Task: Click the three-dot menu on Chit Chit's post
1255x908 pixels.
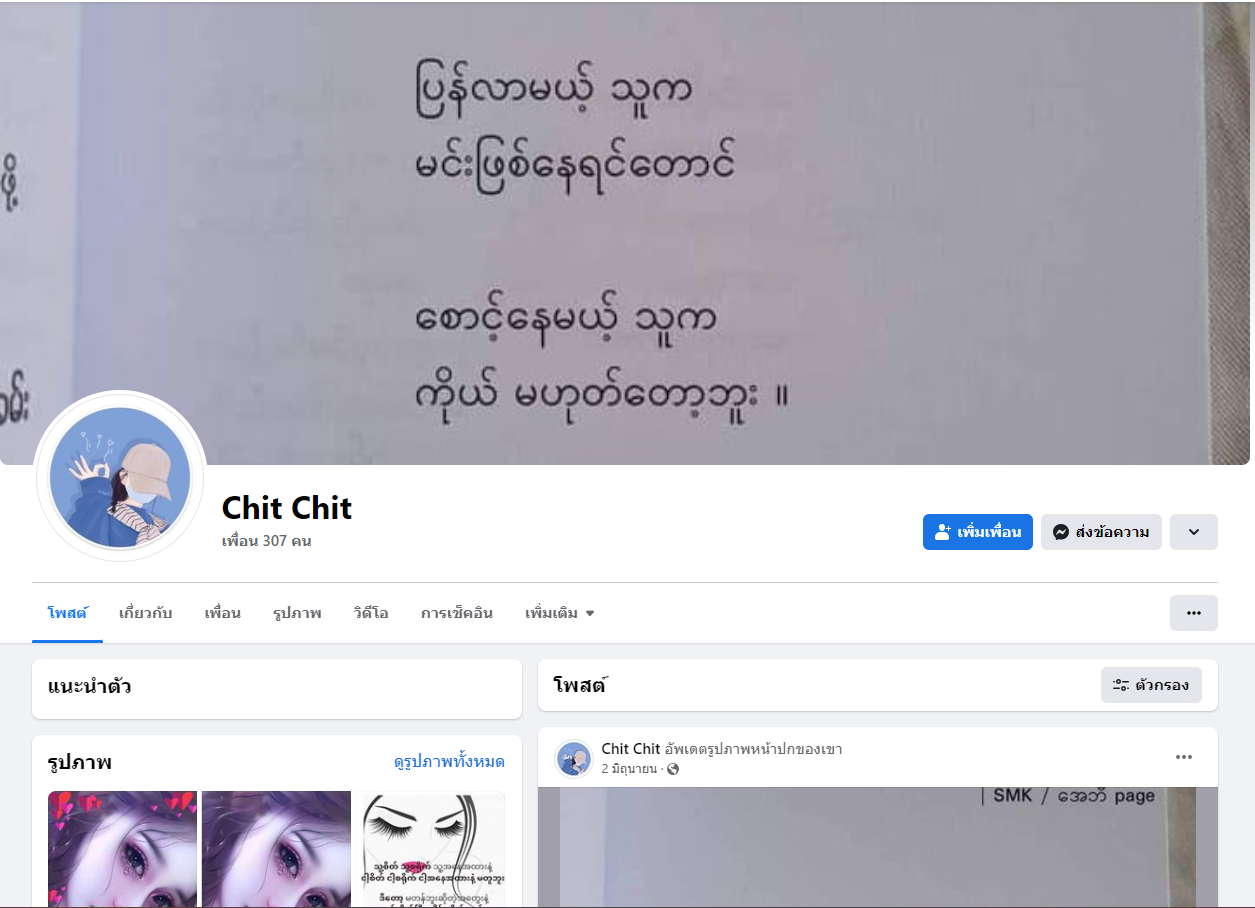Action: (x=1184, y=757)
